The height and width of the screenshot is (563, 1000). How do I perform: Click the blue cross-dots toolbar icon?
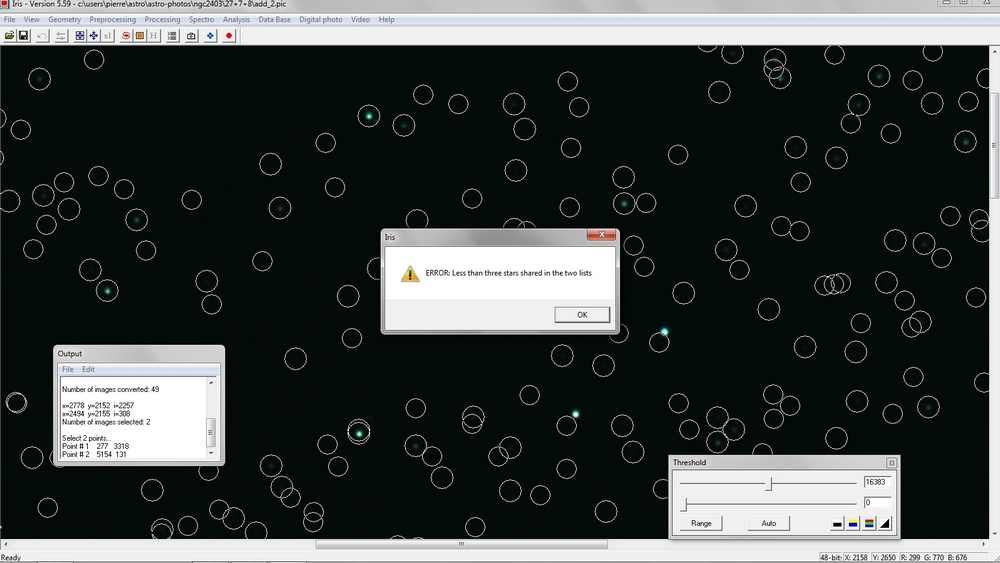coord(210,36)
